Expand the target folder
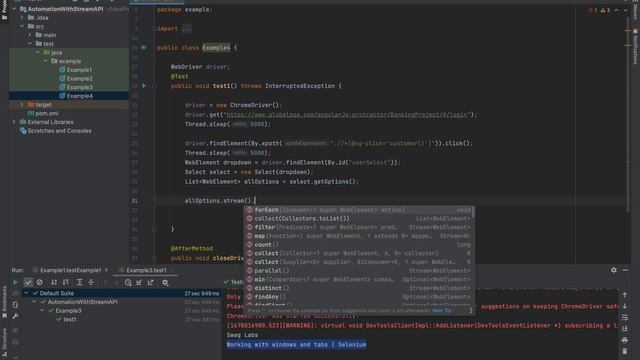Image resolution: width=640 pixels, height=360 pixels. point(22,104)
